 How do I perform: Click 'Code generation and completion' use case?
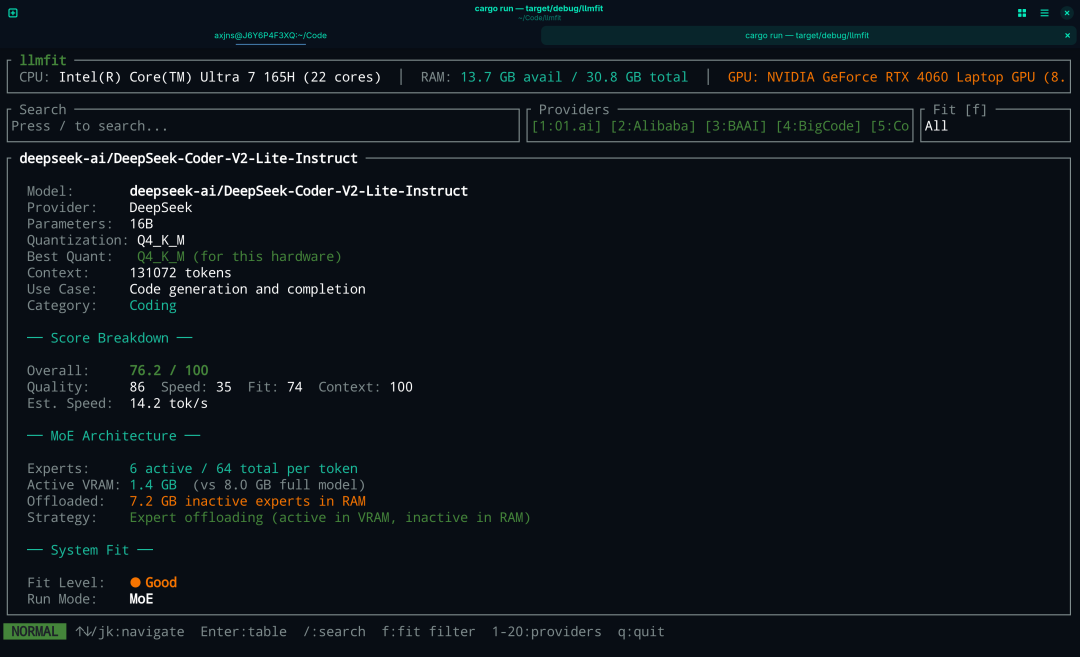coord(247,289)
